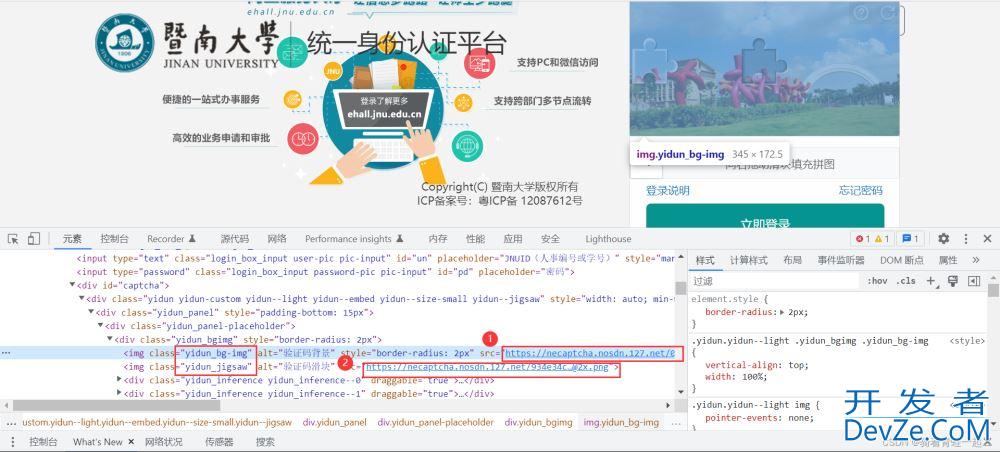
Task: Click breadcrumb div.yidun_panel-placeholder
Action: tap(436, 422)
